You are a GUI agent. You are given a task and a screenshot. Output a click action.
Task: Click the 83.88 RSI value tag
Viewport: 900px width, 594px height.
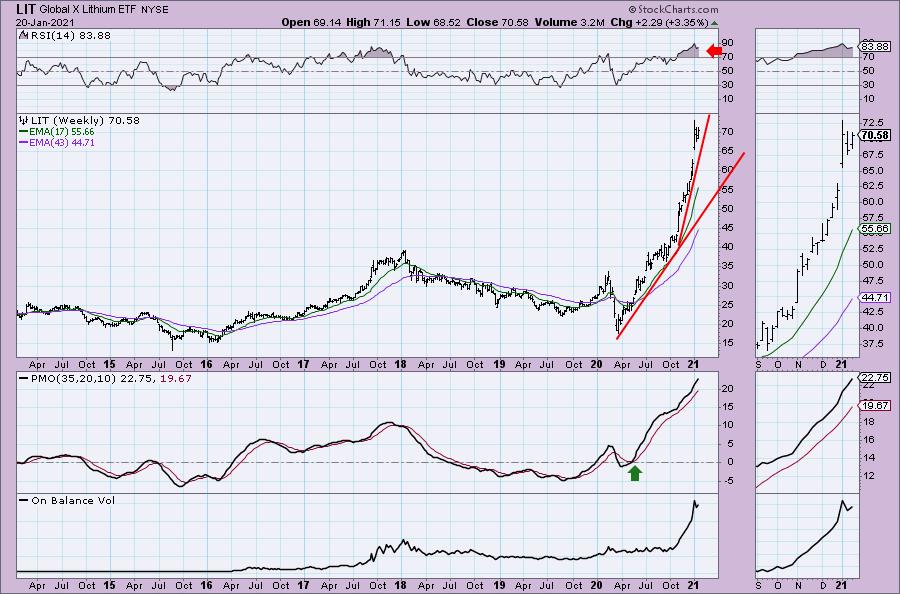click(x=875, y=46)
